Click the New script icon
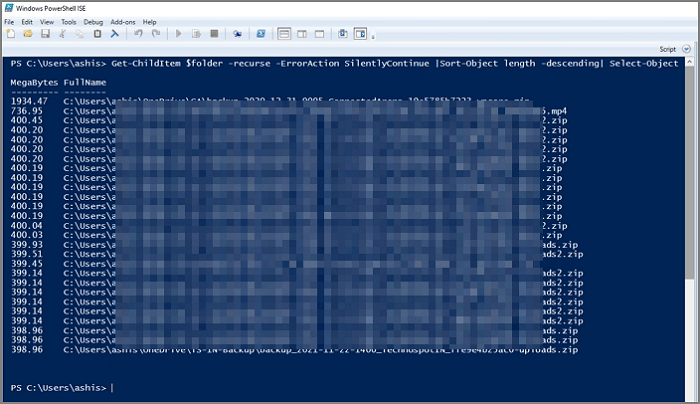Image resolution: width=700 pixels, height=404 pixels. [11, 33]
